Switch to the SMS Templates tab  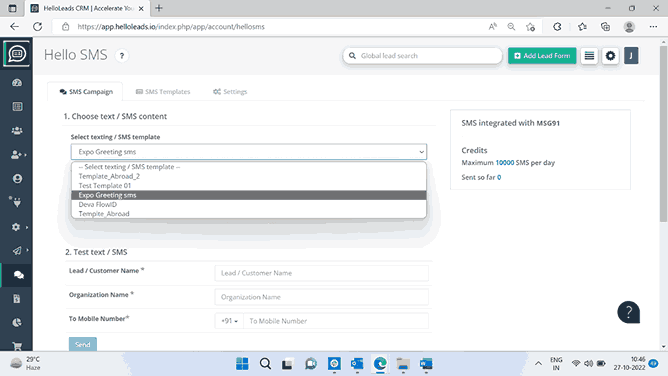coord(163,92)
